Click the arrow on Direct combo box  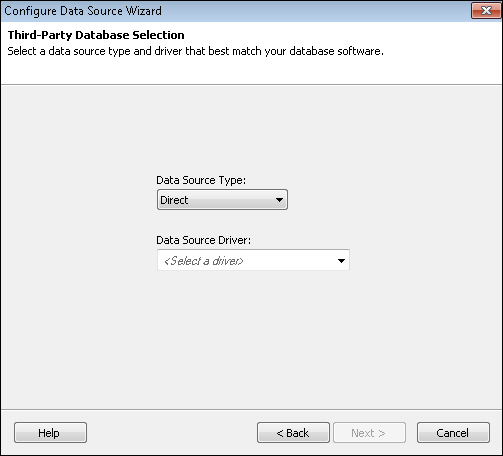pyautogui.click(x=279, y=200)
